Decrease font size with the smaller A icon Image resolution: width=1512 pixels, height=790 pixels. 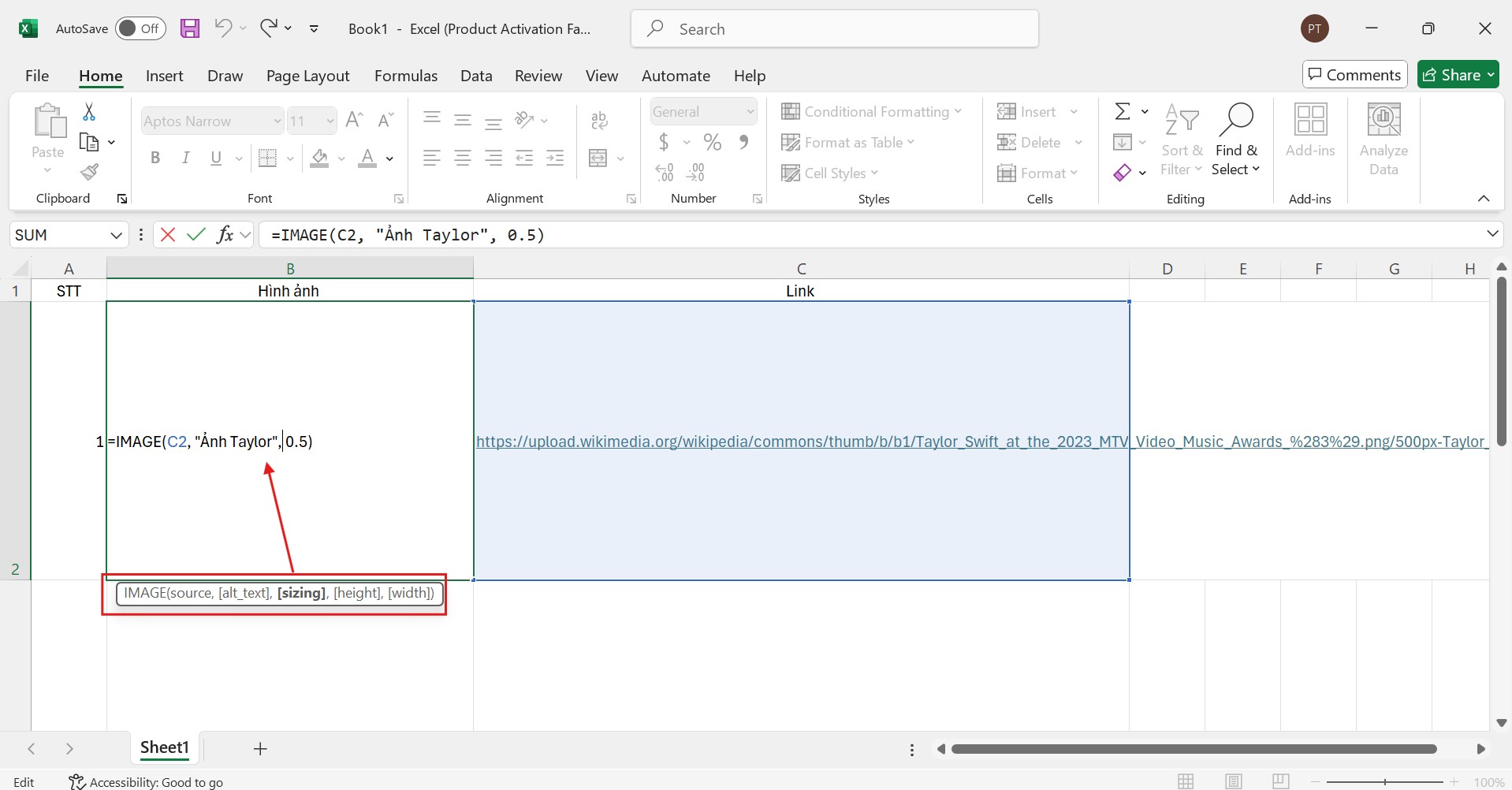385,120
